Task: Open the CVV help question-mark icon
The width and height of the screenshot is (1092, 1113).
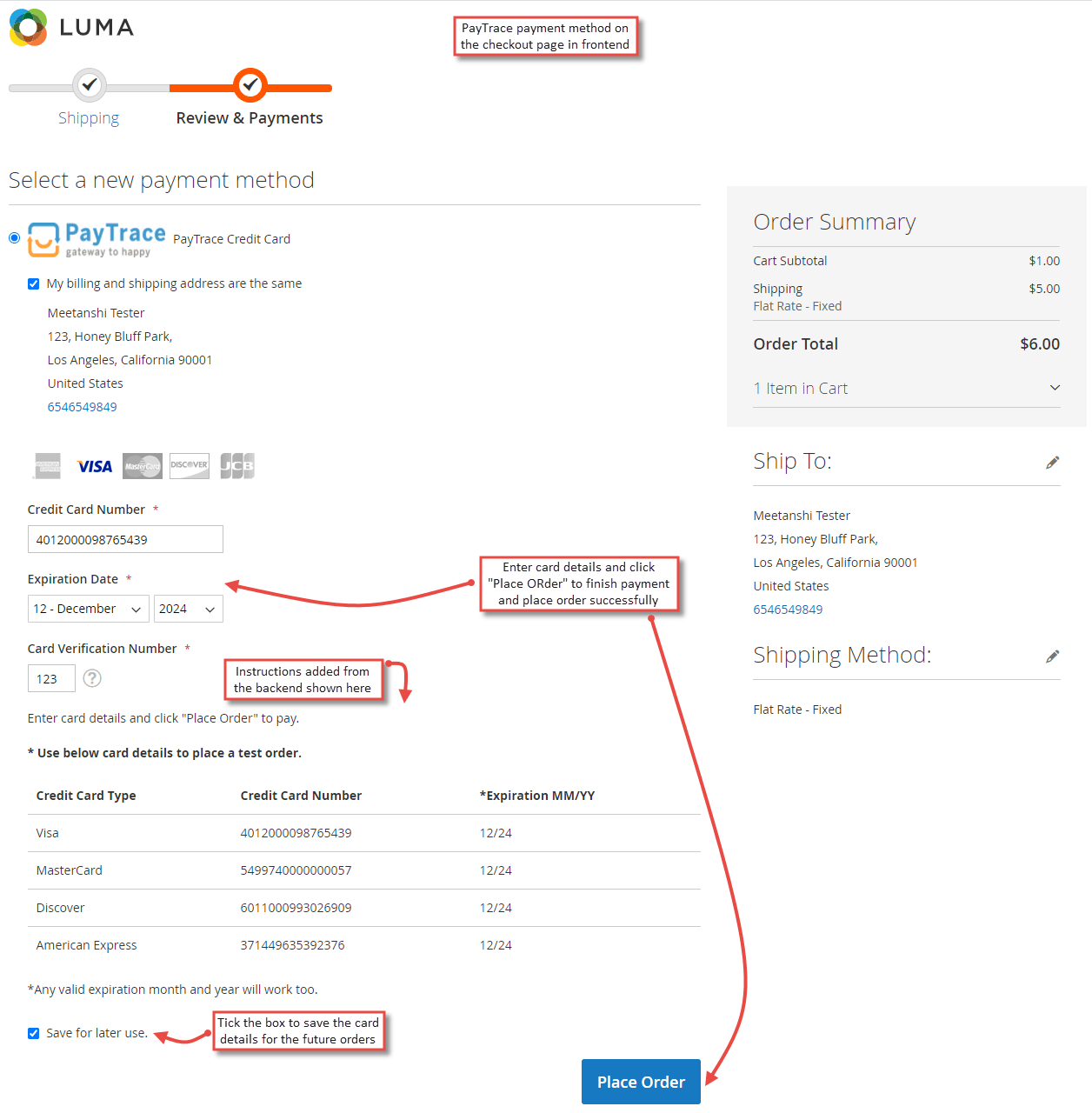Action: coord(92,678)
